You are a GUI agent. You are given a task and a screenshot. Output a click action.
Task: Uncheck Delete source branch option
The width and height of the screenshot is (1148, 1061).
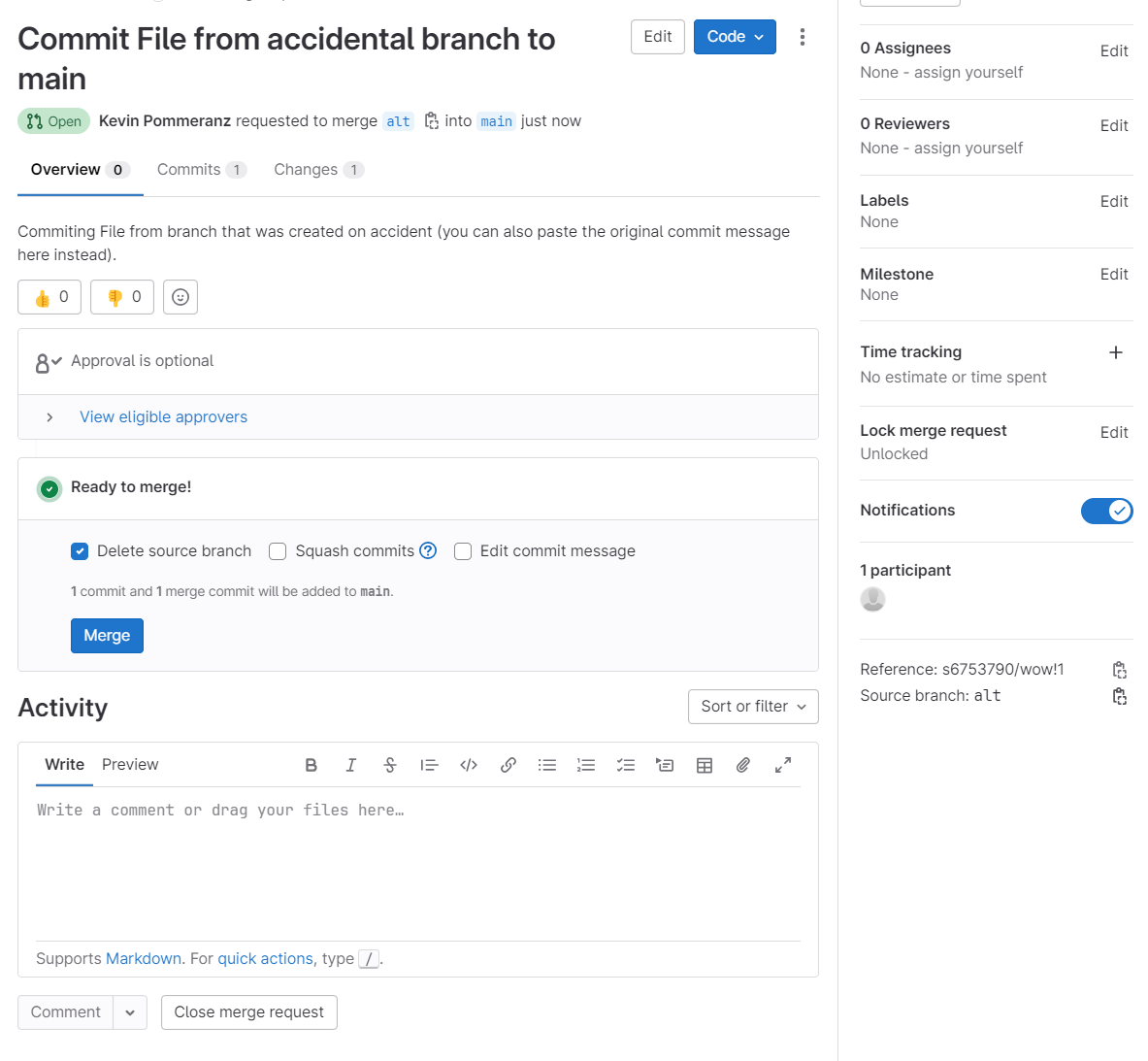click(80, 551)
